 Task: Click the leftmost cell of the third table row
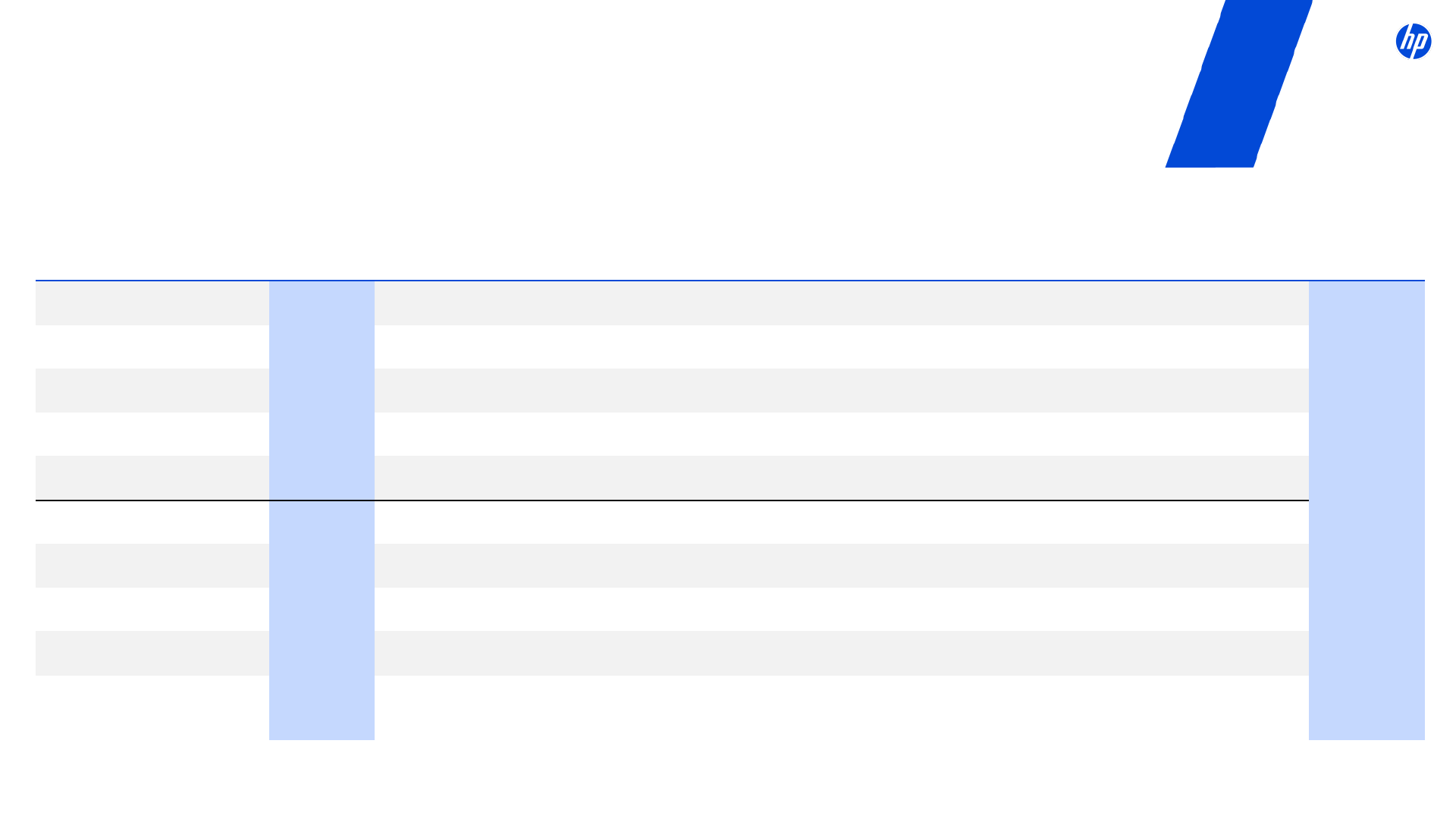point(152,391)
